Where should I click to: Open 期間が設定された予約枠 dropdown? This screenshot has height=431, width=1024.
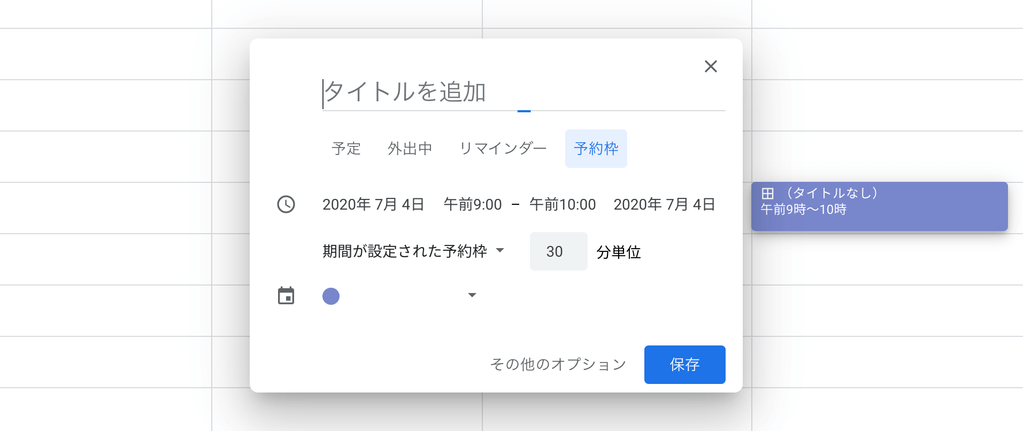[414, 251]
